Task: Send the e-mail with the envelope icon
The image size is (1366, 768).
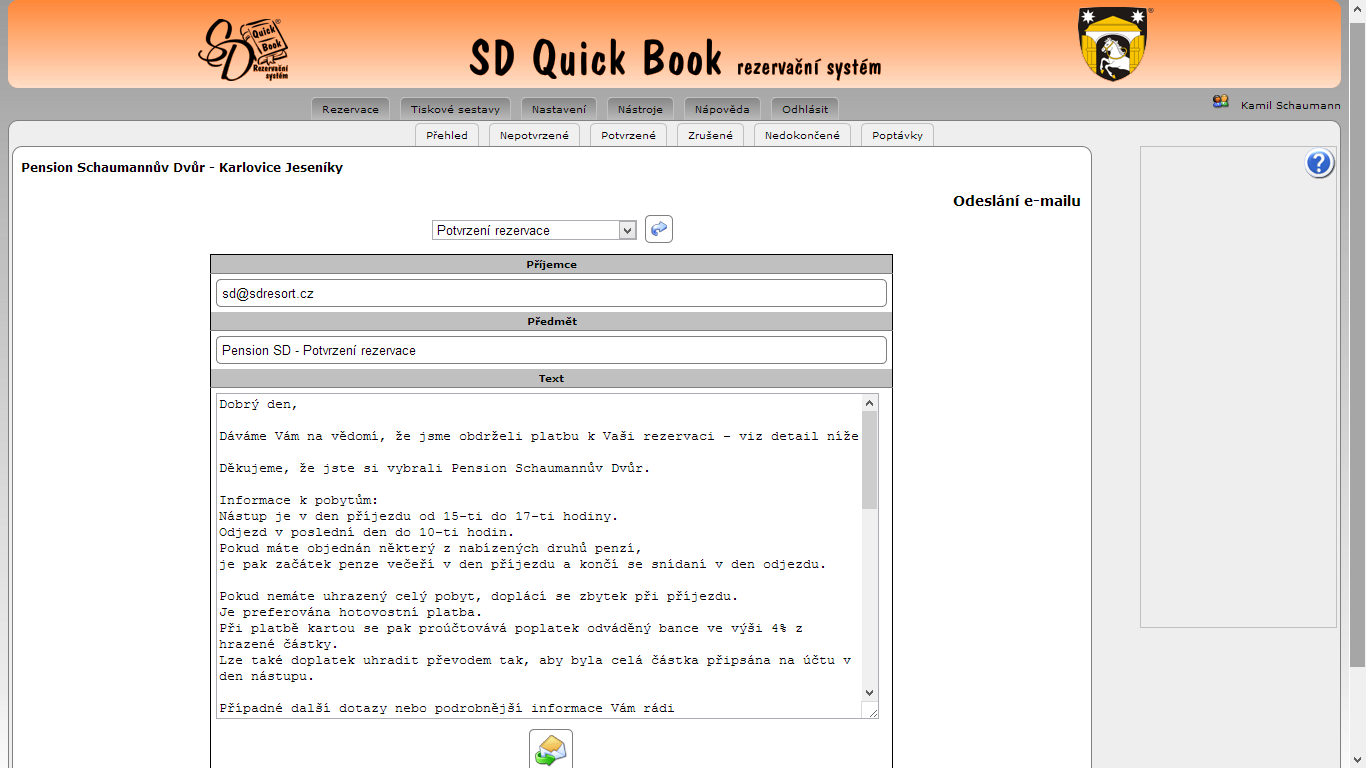Action: tap(551, 749)
